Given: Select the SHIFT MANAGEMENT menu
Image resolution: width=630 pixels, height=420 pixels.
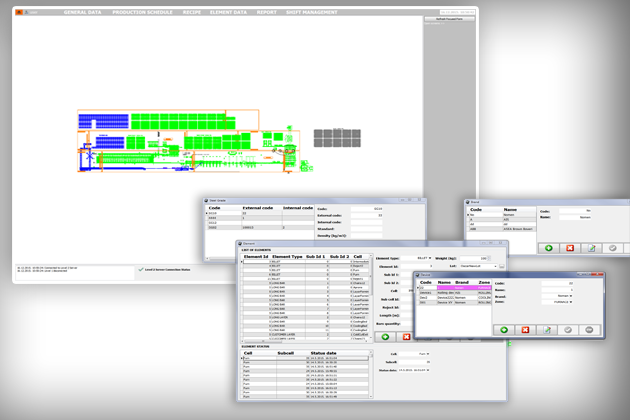Looking at the screenshot, I should coord(314,12).
